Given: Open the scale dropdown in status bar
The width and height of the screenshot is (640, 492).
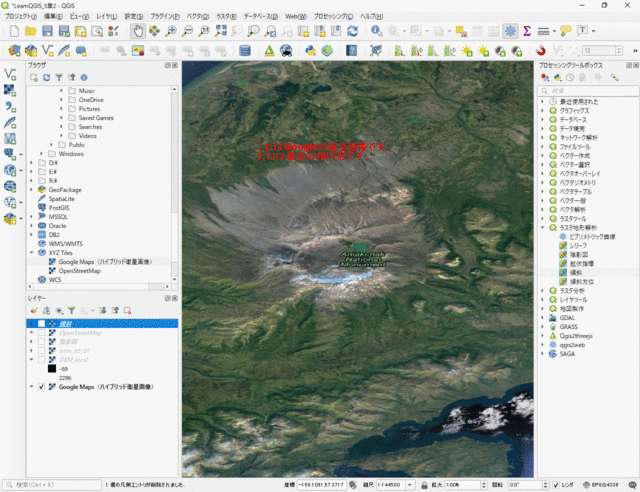Looking at the screenshot, I should tap(410, 485).
